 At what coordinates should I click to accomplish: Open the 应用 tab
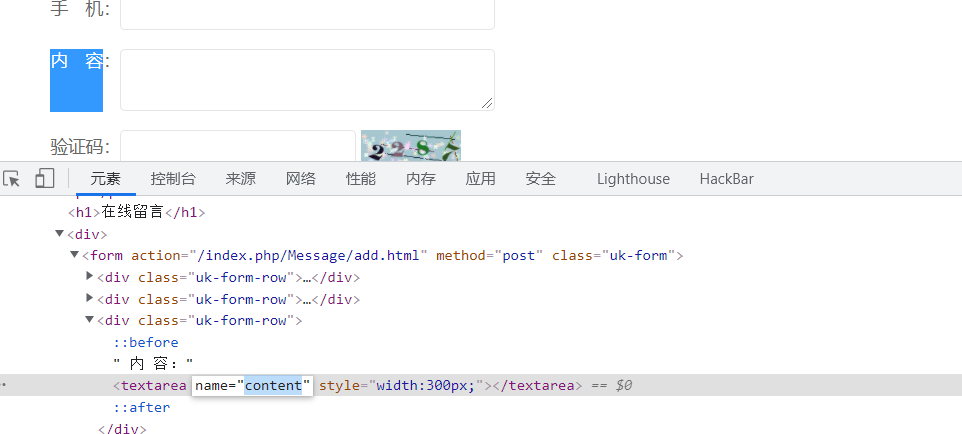[480, 179]
